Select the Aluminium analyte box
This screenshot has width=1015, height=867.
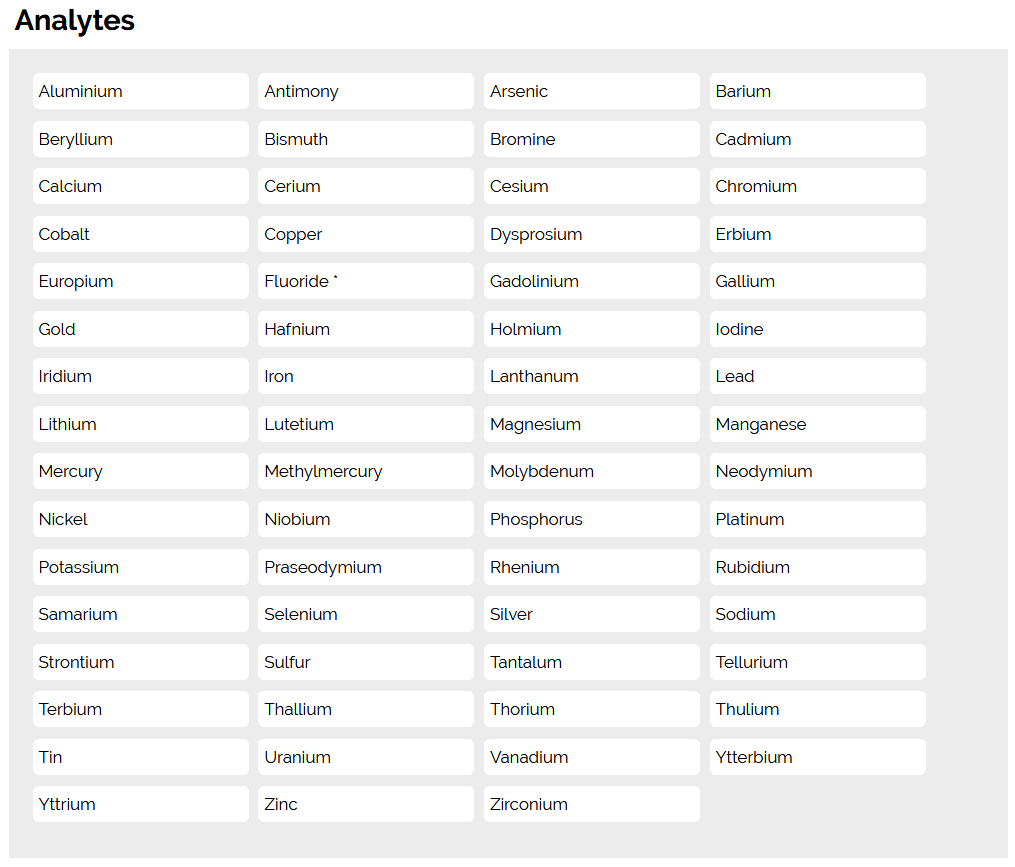pyautogui.click(x=140, y=91)
